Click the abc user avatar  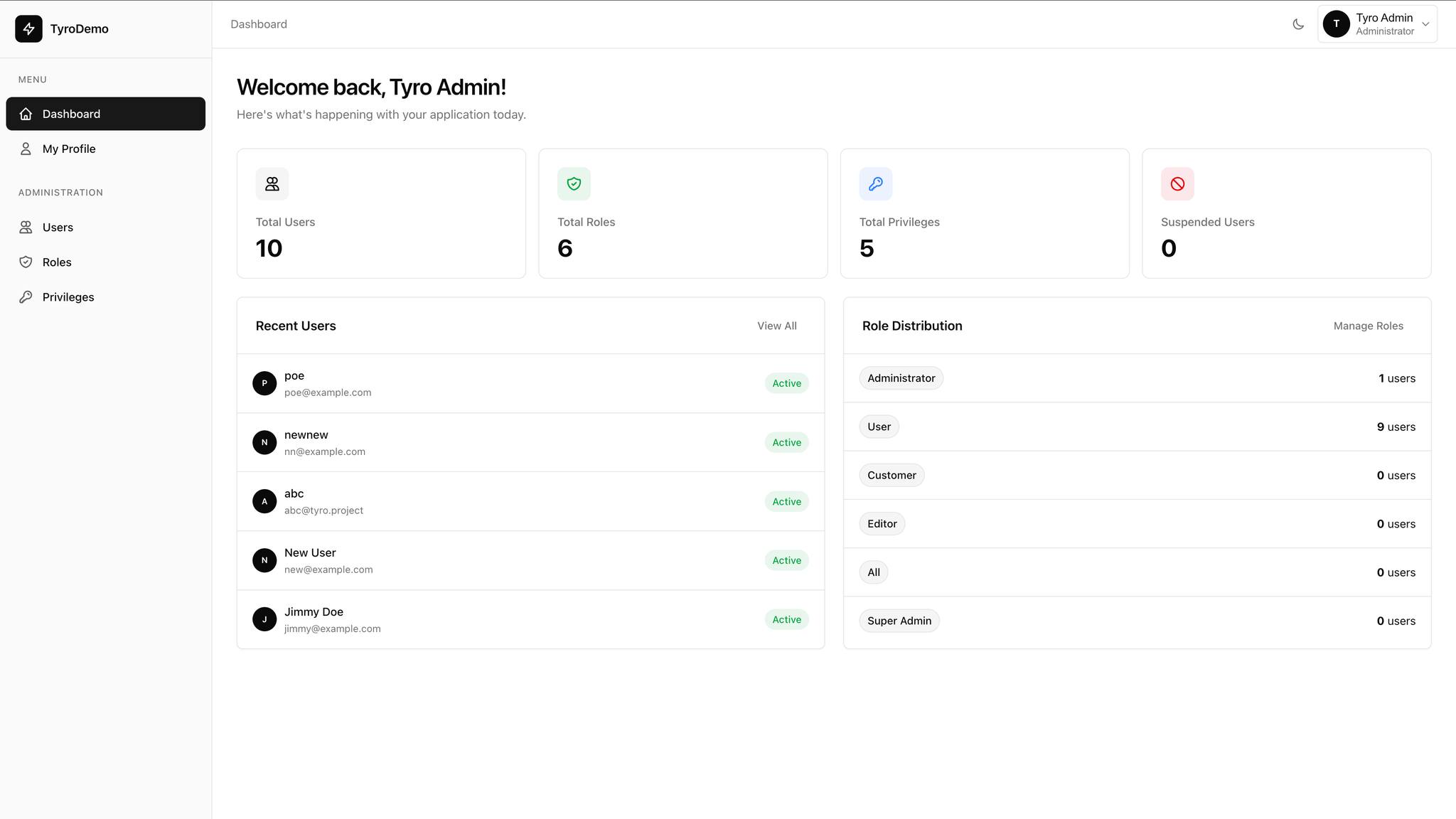[264, 501]
